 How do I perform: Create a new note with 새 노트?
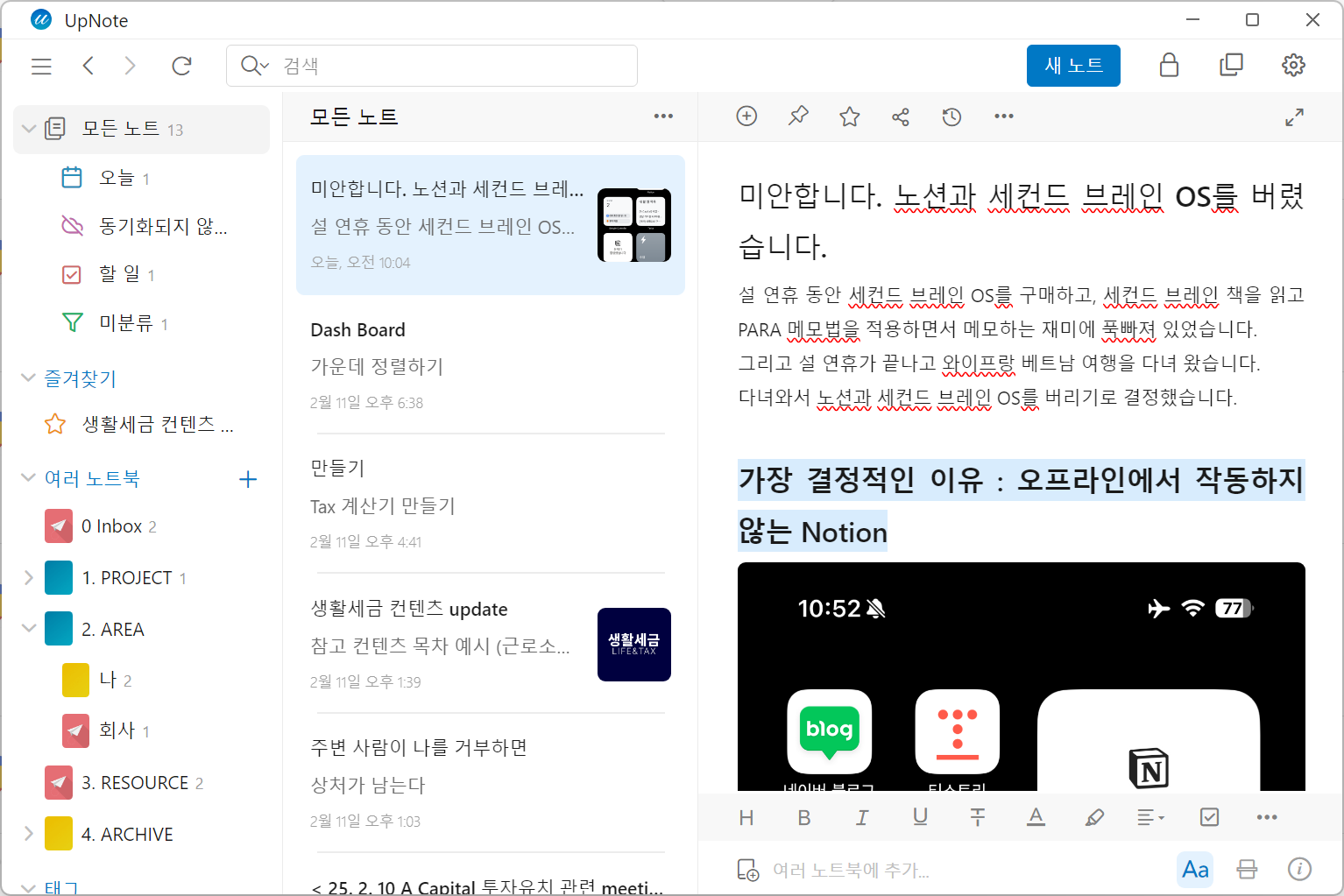(x=1073, y=66)
